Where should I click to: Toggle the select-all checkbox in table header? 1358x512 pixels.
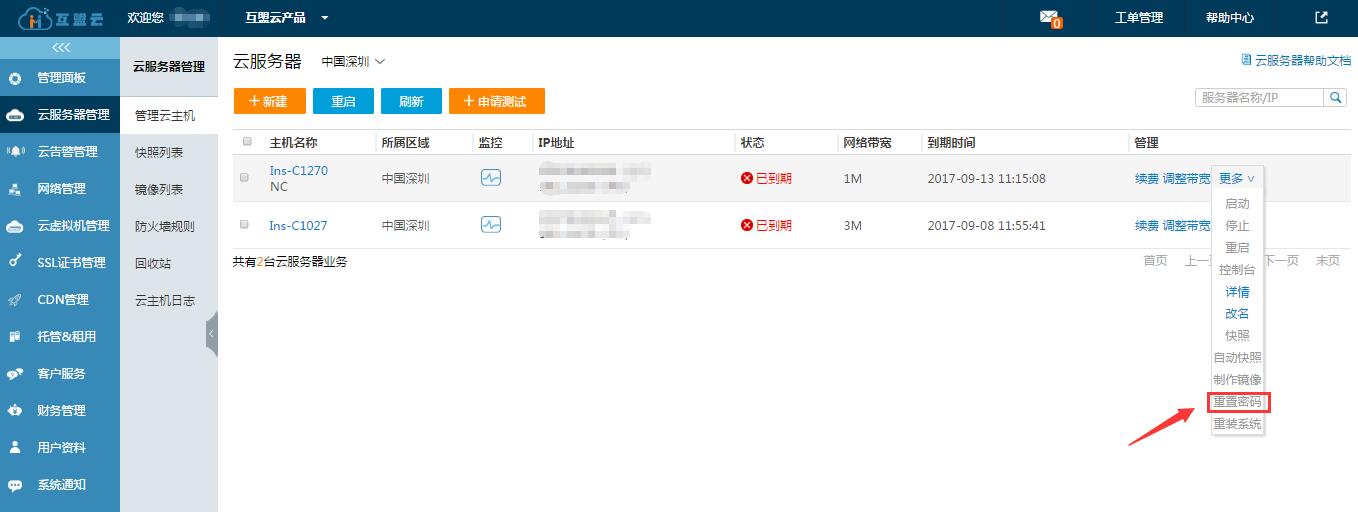tap(247, 142)
